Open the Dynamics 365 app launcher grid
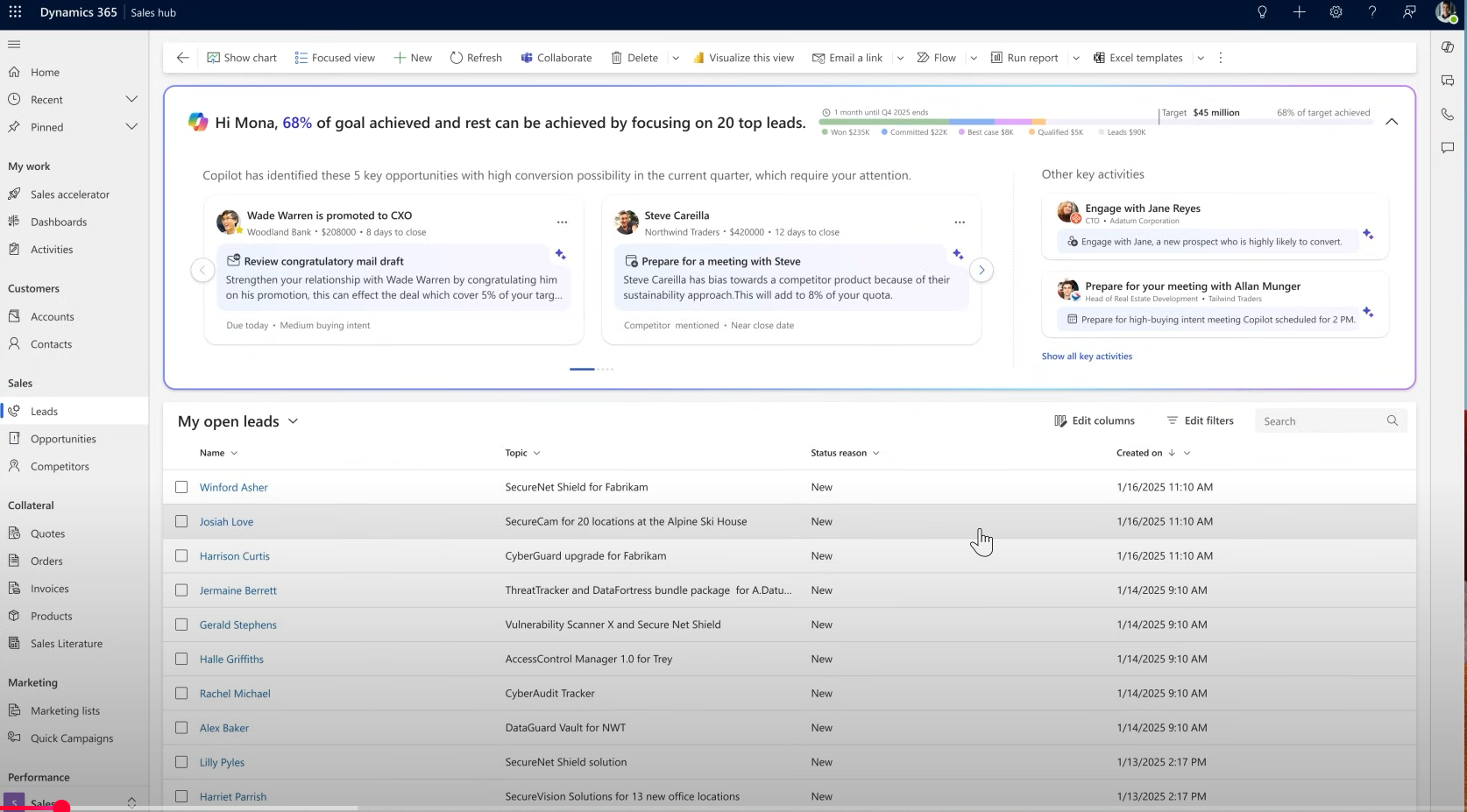Viewport: 1467px width, 812px height. click(15, 12)
